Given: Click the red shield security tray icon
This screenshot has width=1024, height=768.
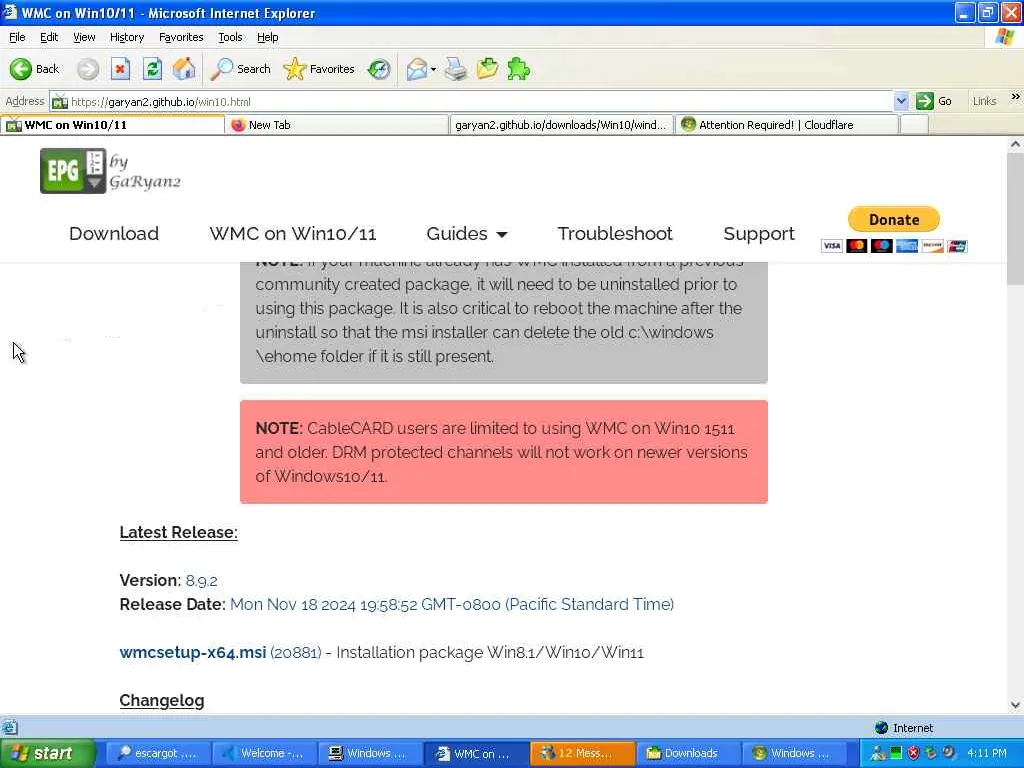Looking at the screenshot, I should (x=914, y=753).
